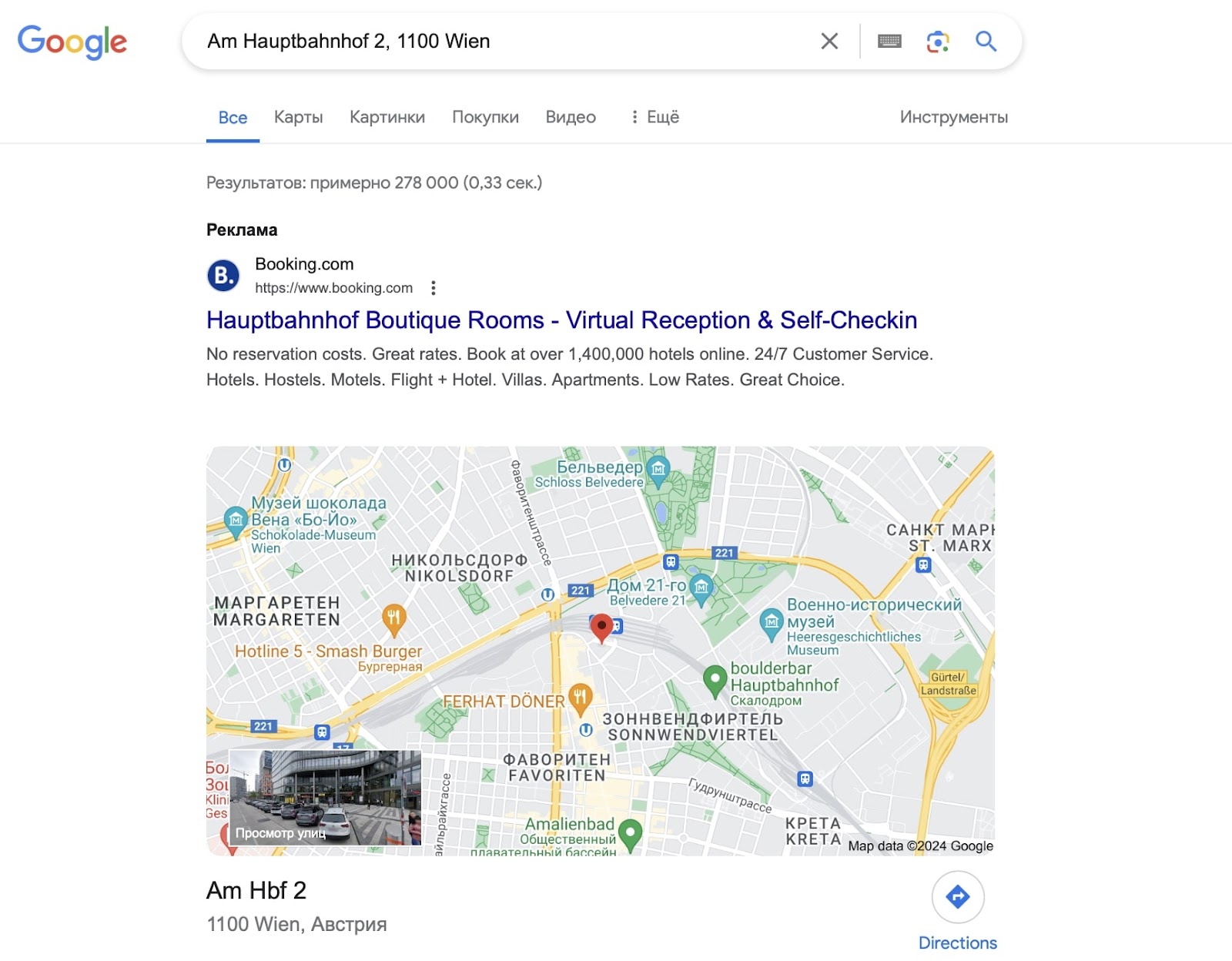Click the Booking.com favicon
The image size is (1232, 961).
coord(223,276)
